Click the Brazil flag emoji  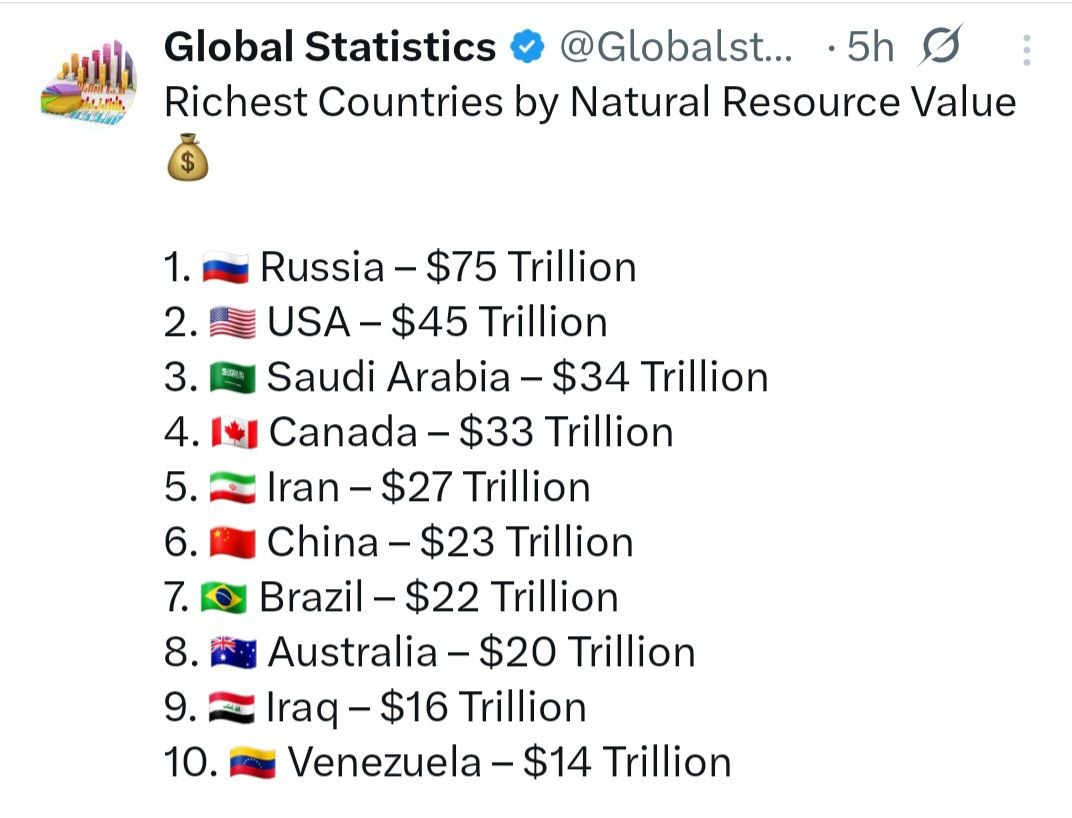224,598
